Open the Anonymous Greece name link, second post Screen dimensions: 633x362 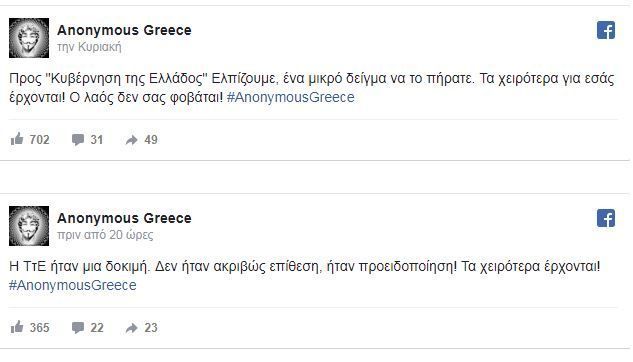(x=124, y=218)
